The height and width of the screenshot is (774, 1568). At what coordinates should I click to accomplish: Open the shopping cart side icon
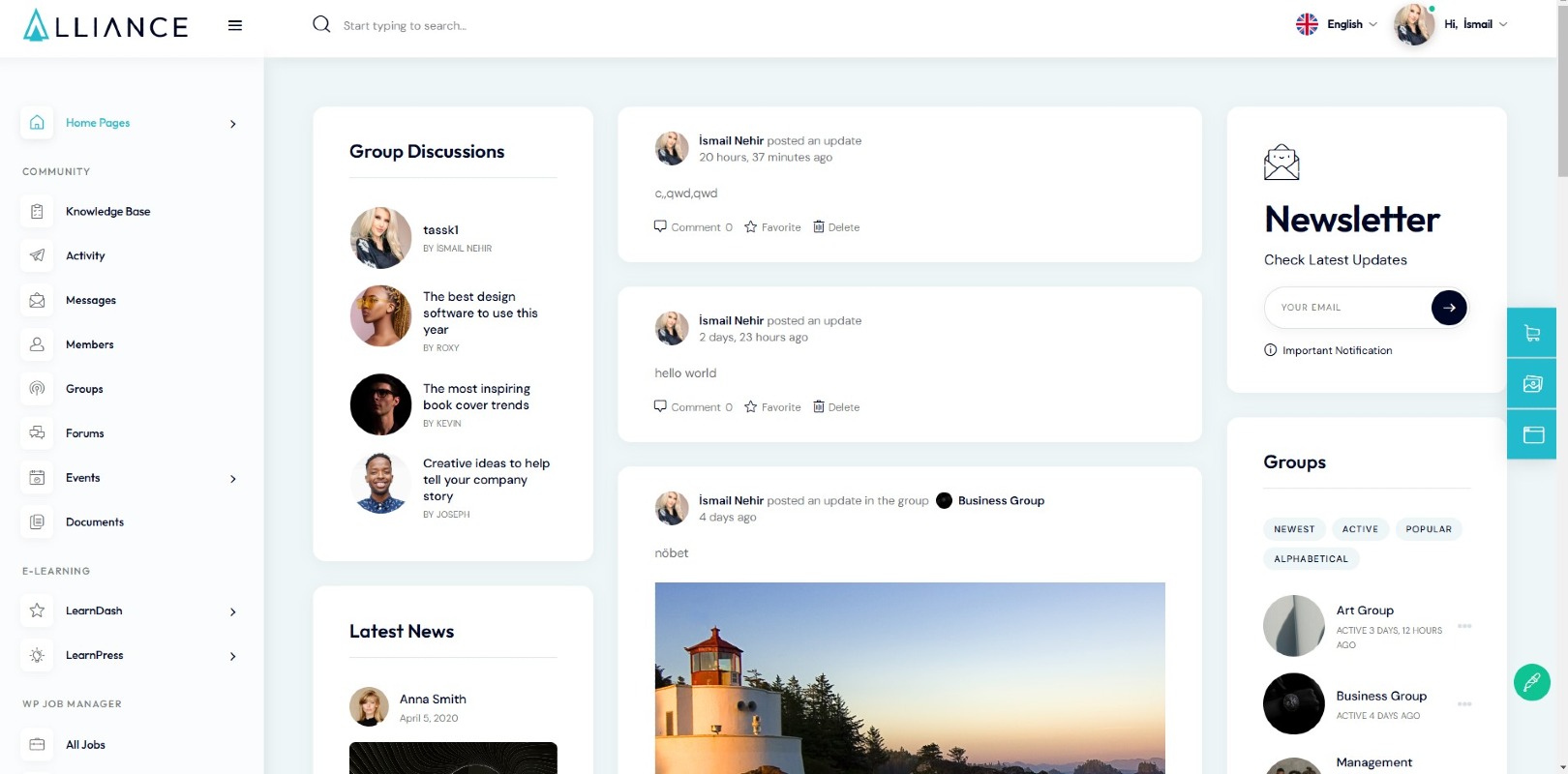tap(1532, 333)
